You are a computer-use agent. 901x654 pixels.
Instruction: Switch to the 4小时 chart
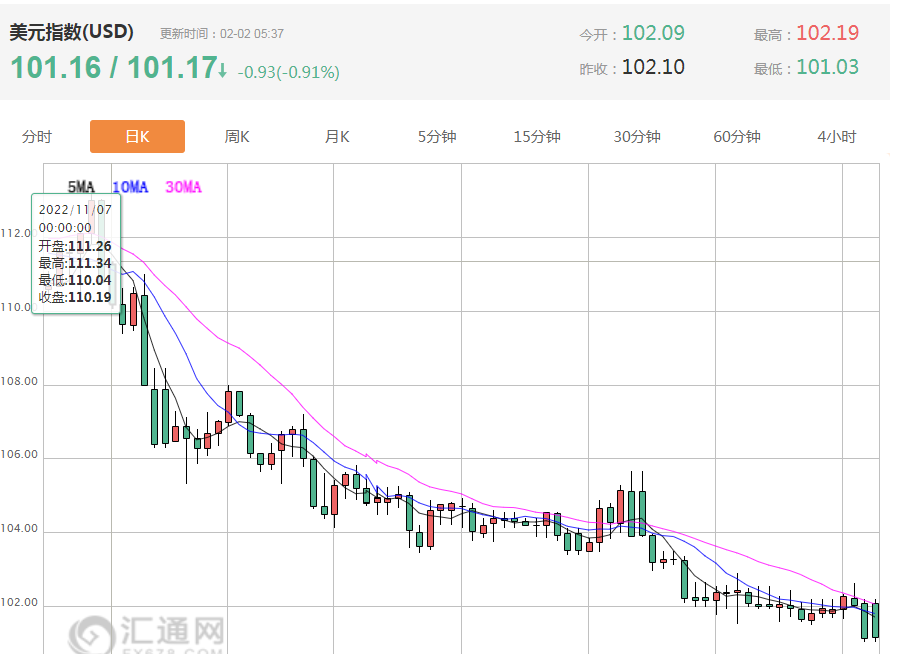pyautogui.click(x=837, y=137)
